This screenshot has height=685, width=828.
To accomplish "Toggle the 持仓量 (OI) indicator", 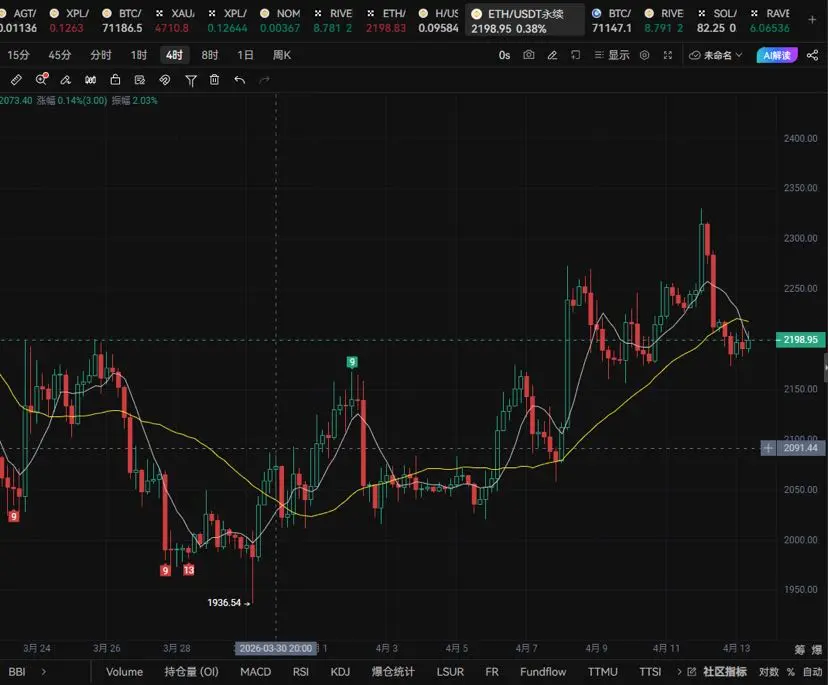I will point(191,672).
